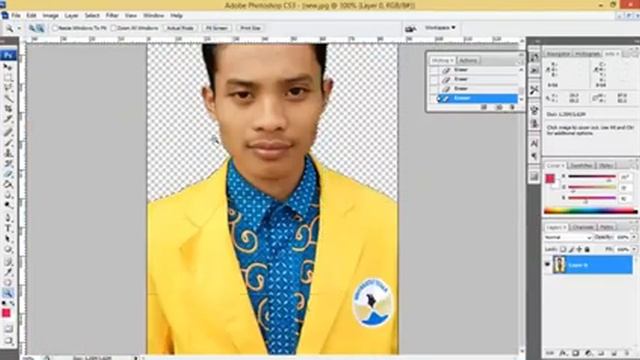Click the zoom-in magnifier in options bar
This screenshot has width=640, height=360.
pos(32,28)
